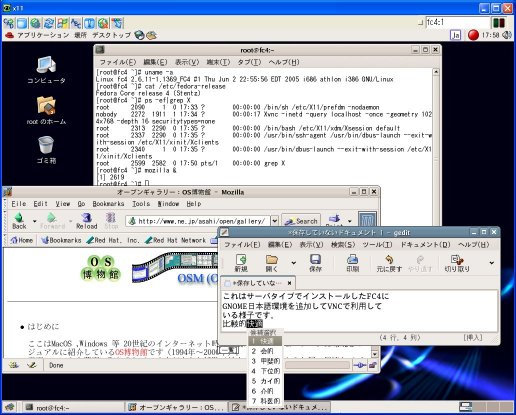Click the volume speaker icon in the panel
The width and height of the screenshot is (516, 415).
[507, 35]
